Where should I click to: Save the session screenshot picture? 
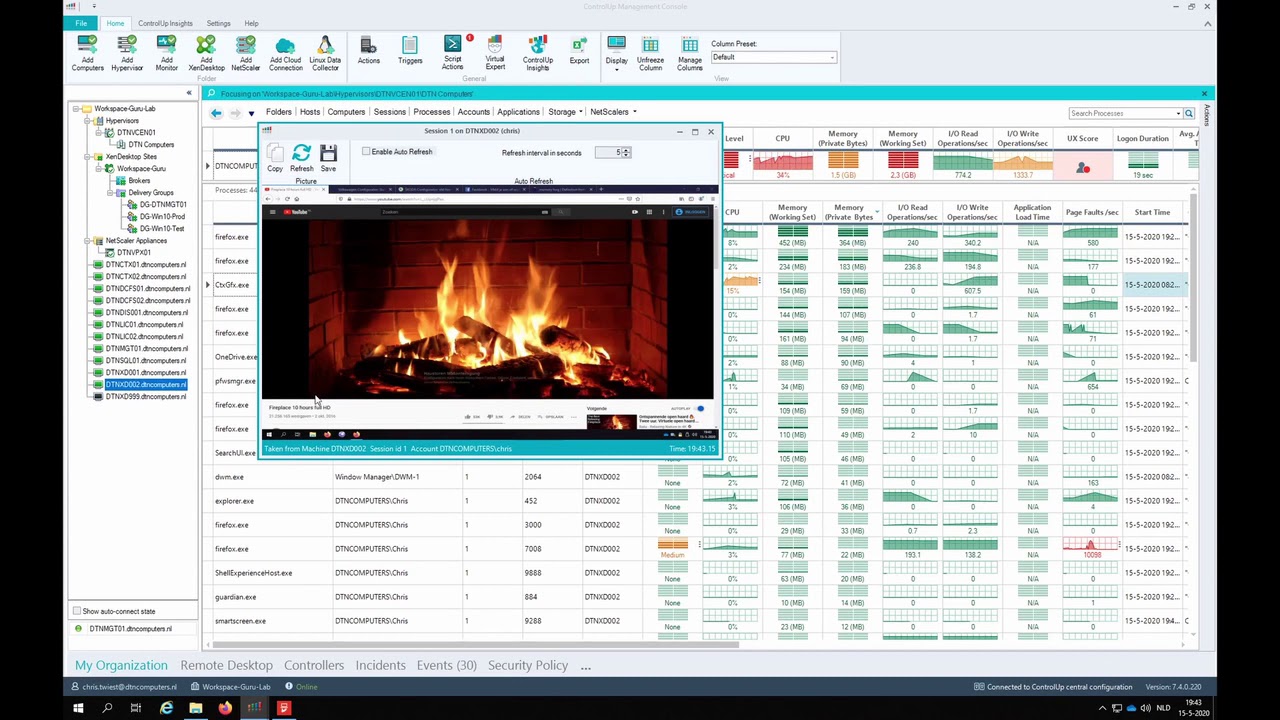pyautogui.click(x=328, y=158)
